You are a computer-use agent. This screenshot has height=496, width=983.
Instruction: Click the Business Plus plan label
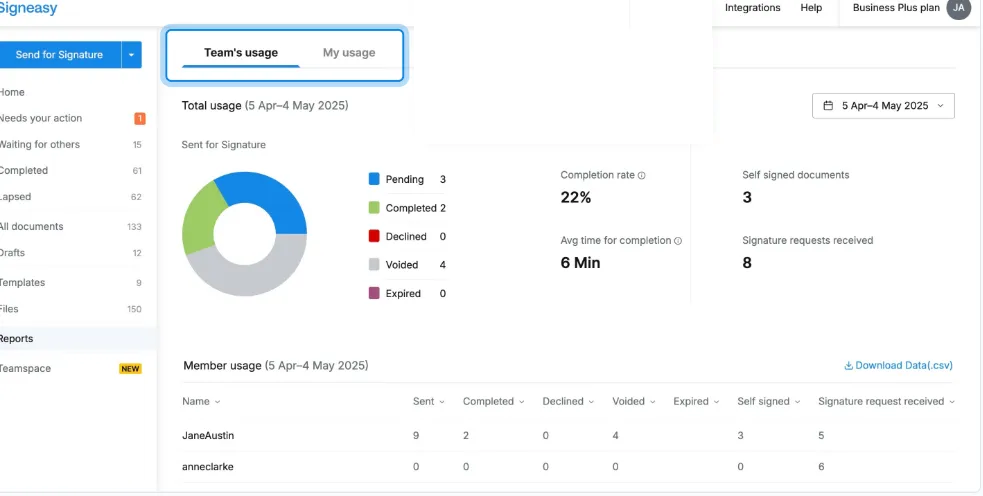click(896, 8)
